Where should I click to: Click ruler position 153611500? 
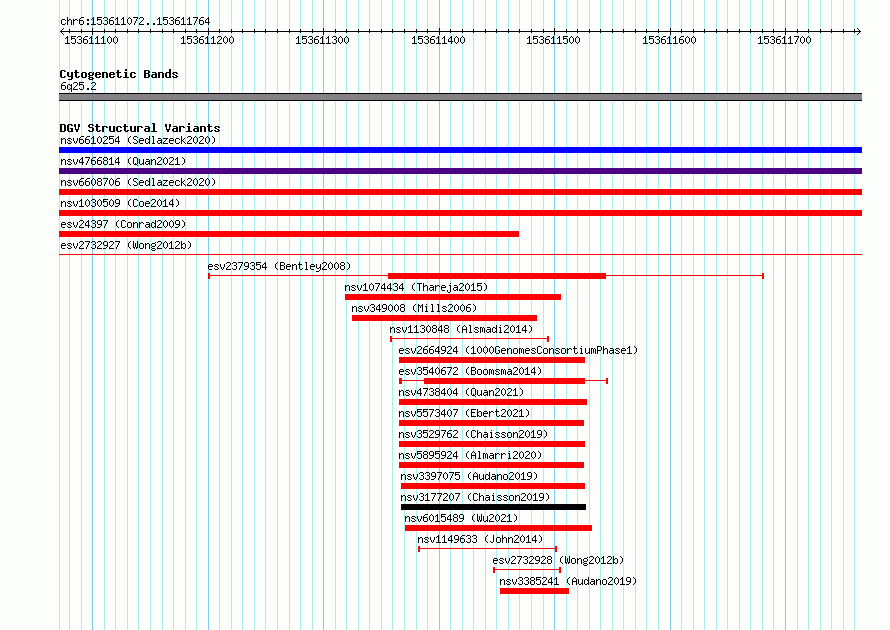[553, 40]
